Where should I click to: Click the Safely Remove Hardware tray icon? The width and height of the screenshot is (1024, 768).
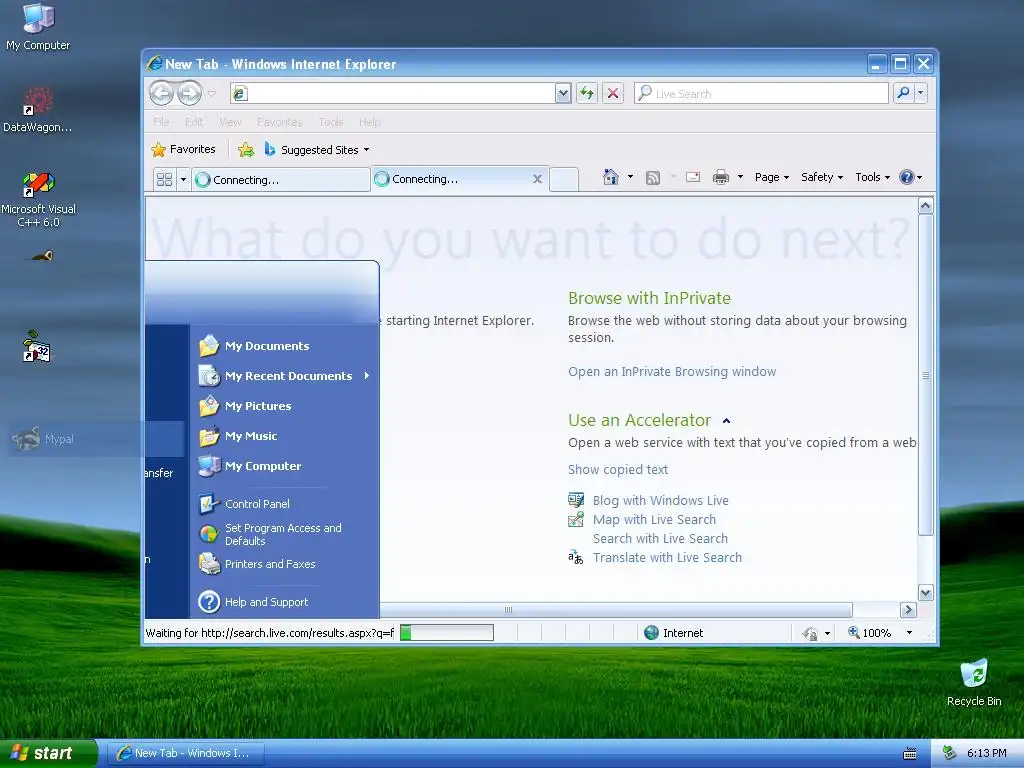[950, 753]
